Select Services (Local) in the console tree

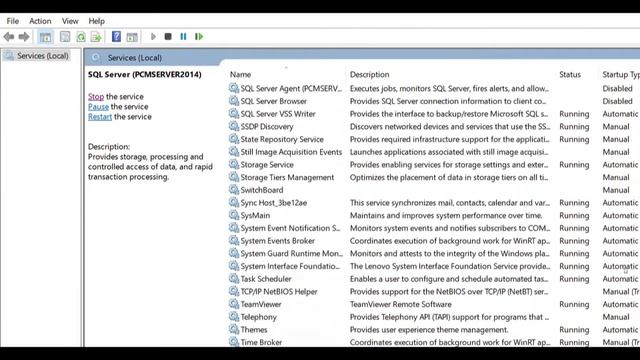pos(42,56)
